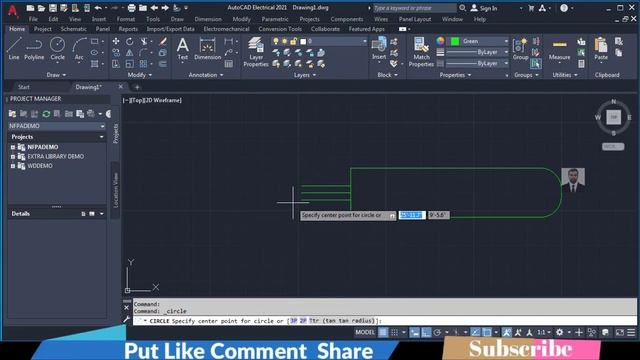Screen dimensions: 640x360
Task: Click the keyword search input field
Action: pos(414,8)
